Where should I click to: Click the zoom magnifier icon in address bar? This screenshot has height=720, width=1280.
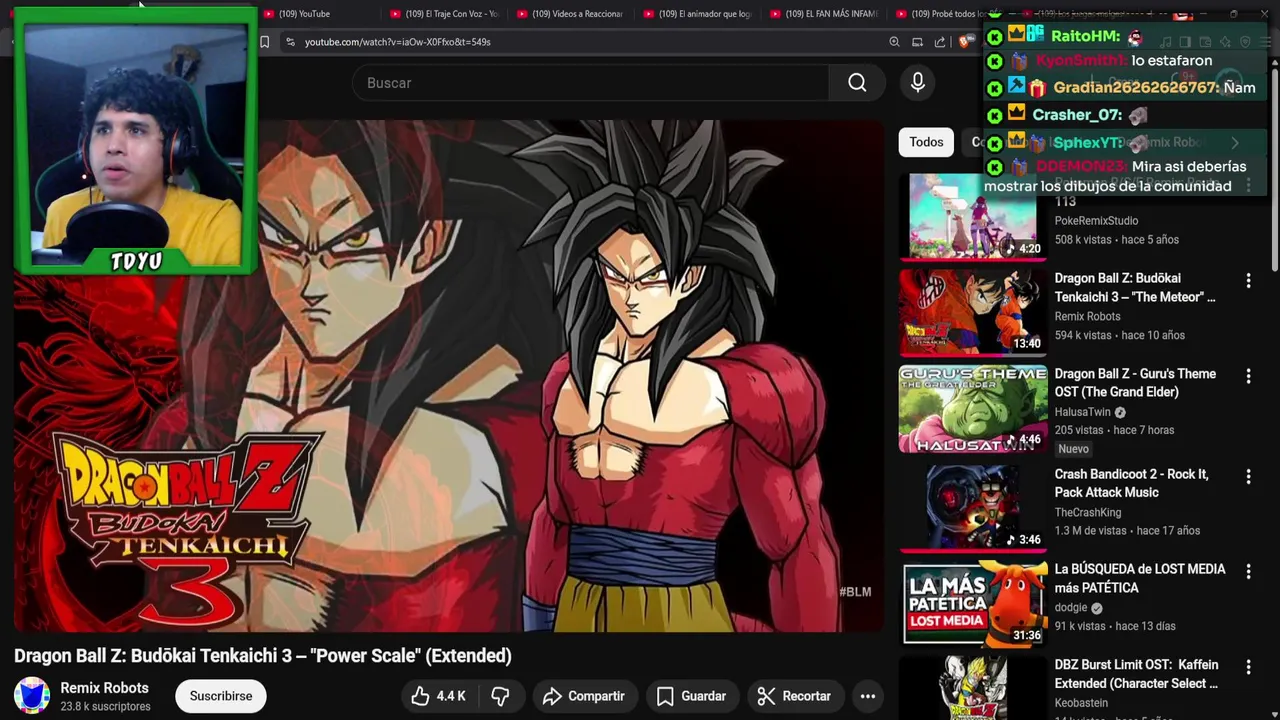point(894,42)
